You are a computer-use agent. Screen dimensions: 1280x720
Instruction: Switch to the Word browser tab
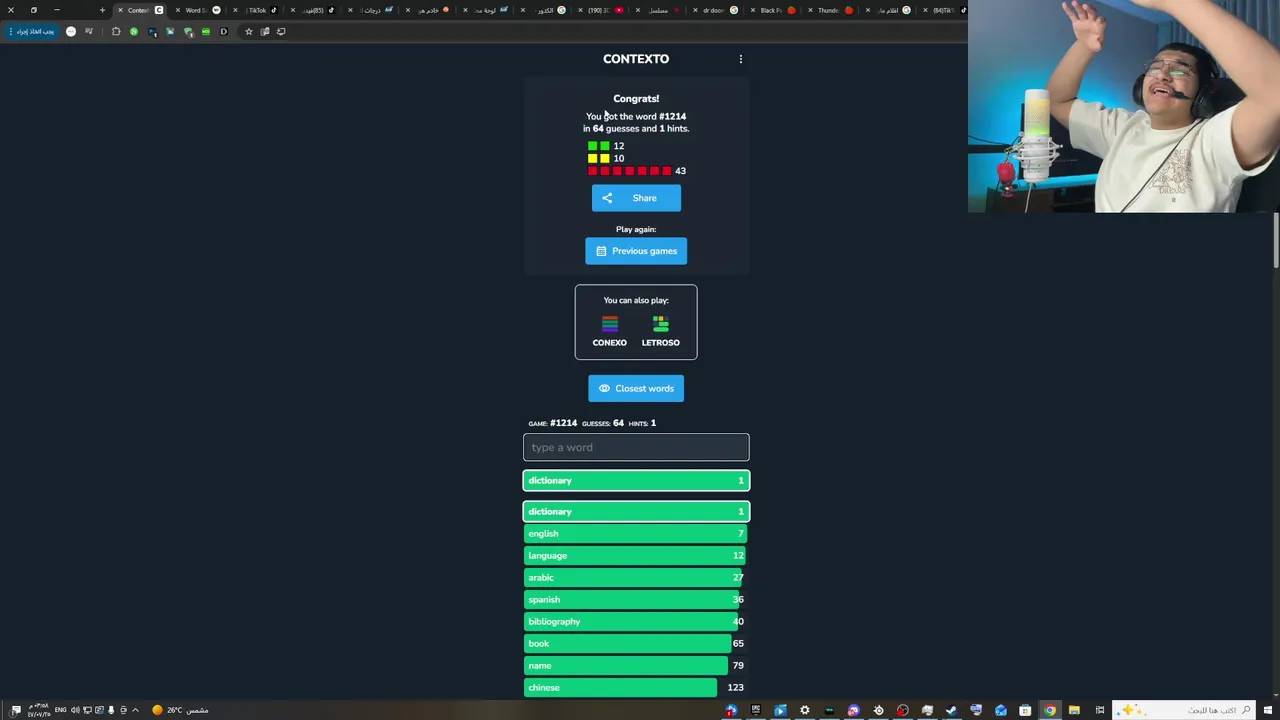(x=200, y=10)
